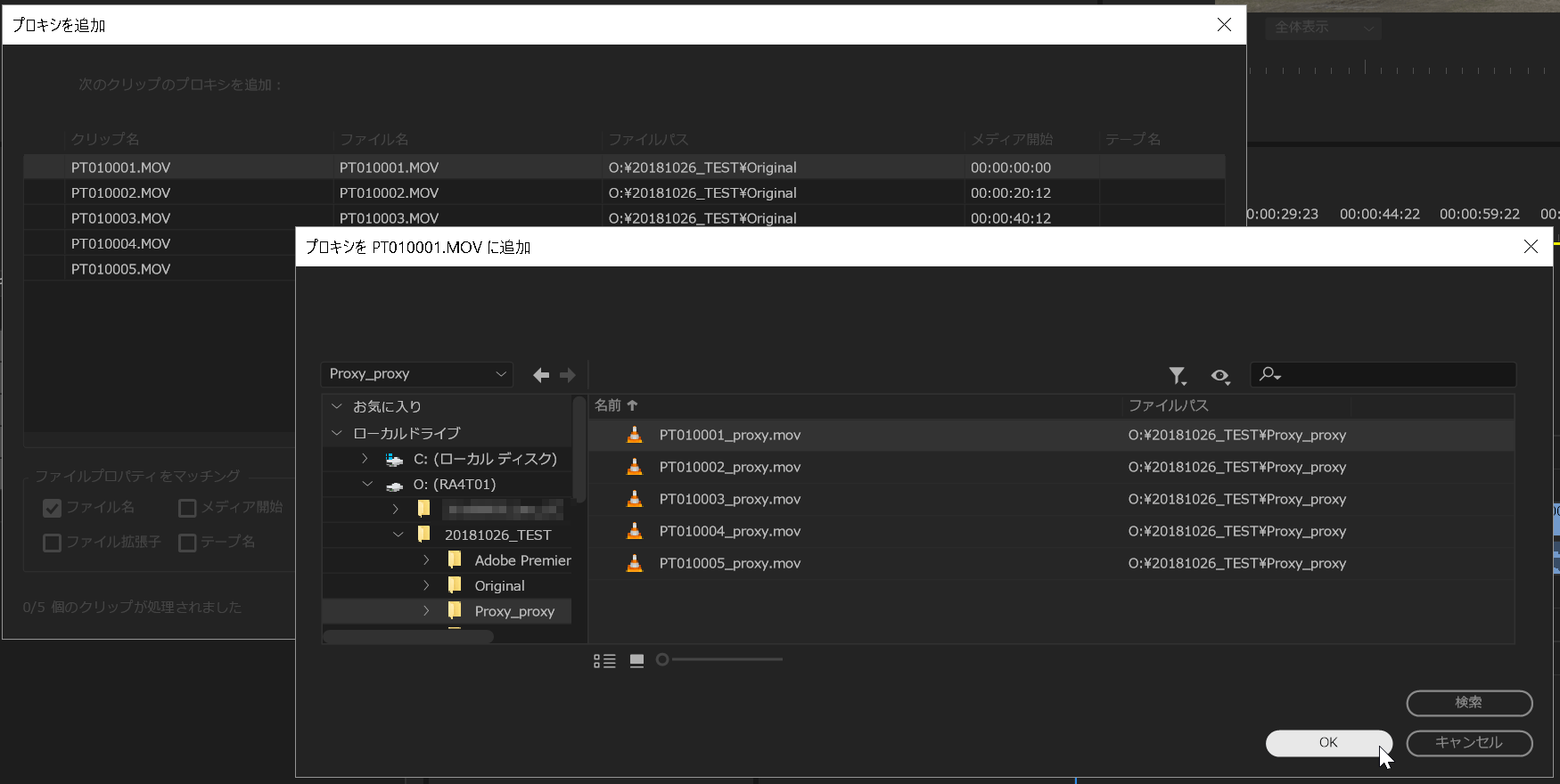Viewport: 1560px width, 784px height.
Task: Toggle the ファイル名 checkbox
Action: pyautogui.click(x=53, y=508)
